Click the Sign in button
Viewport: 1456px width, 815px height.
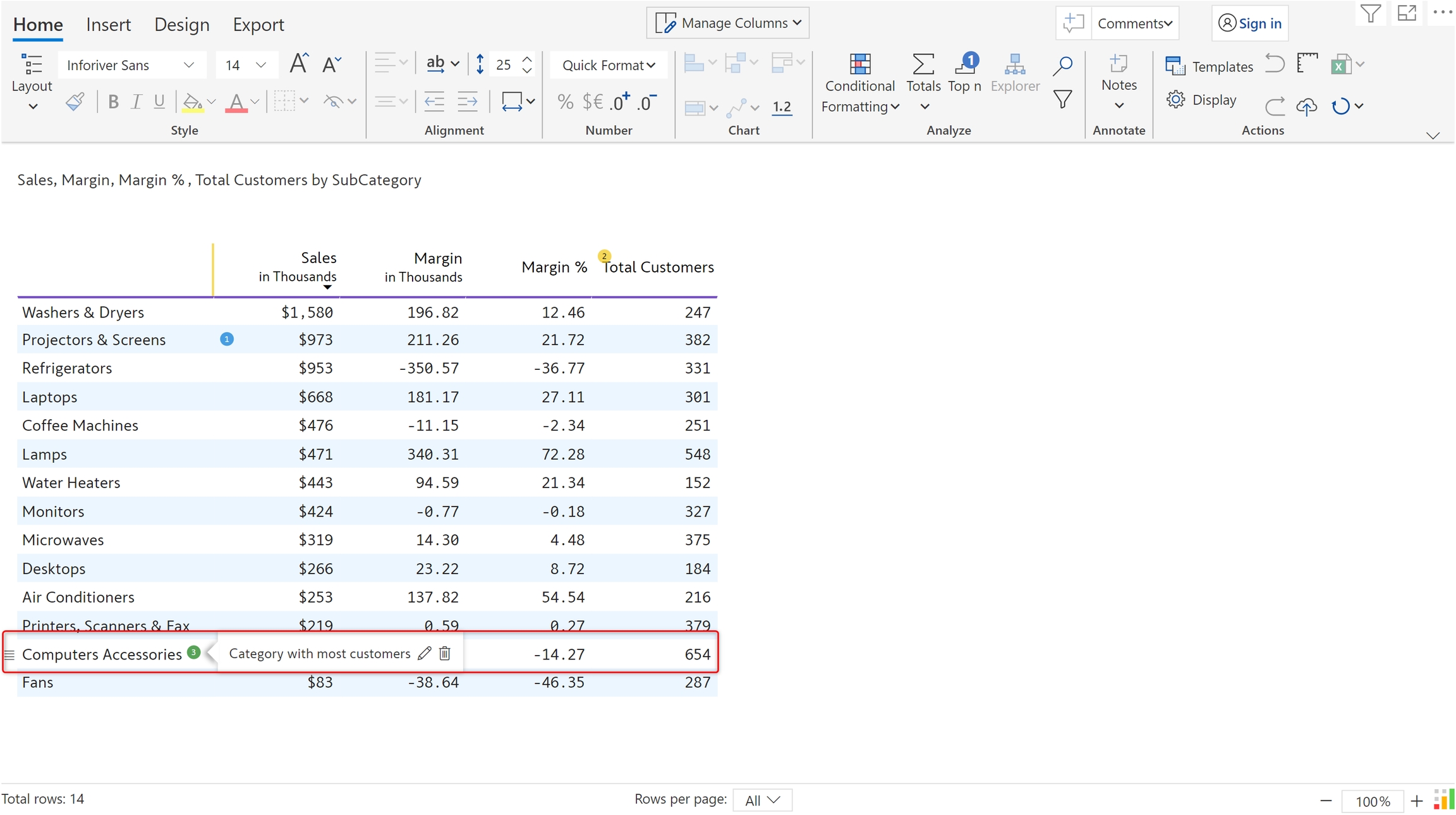point(1249,23)
